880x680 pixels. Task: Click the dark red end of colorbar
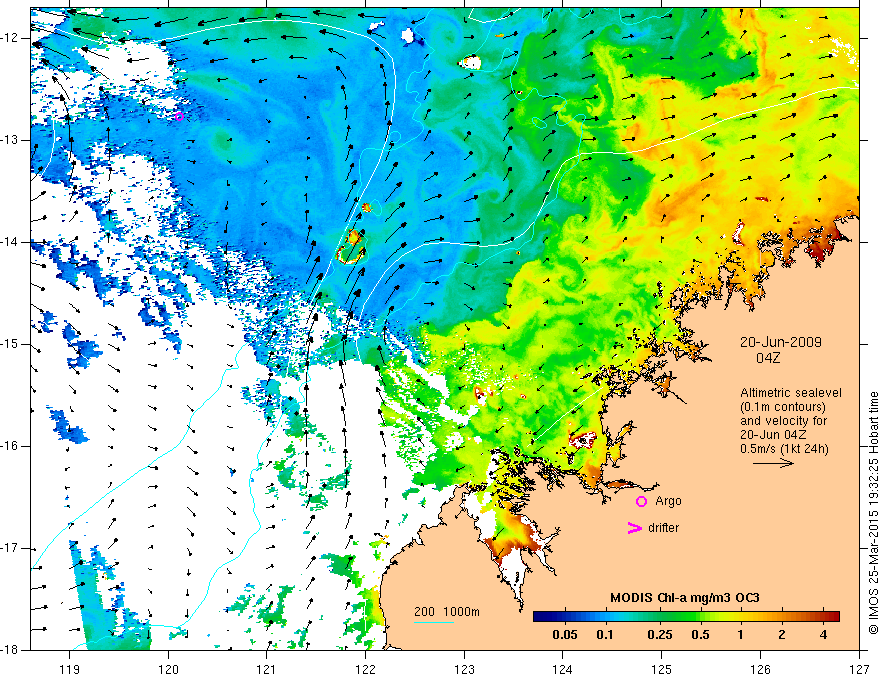[834, 617]
